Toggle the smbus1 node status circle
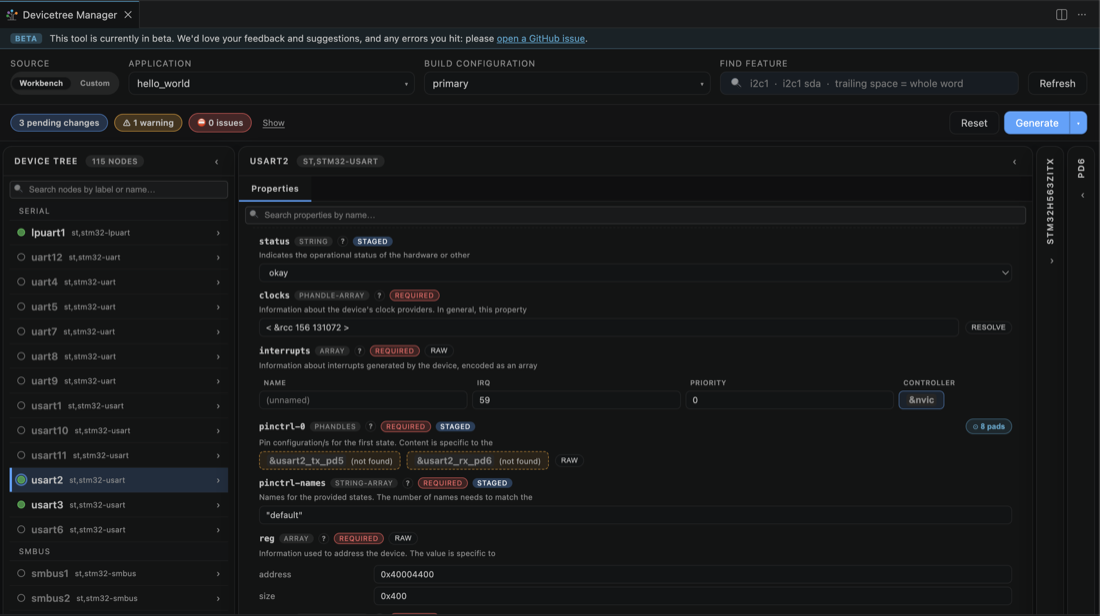 (21, 573)
